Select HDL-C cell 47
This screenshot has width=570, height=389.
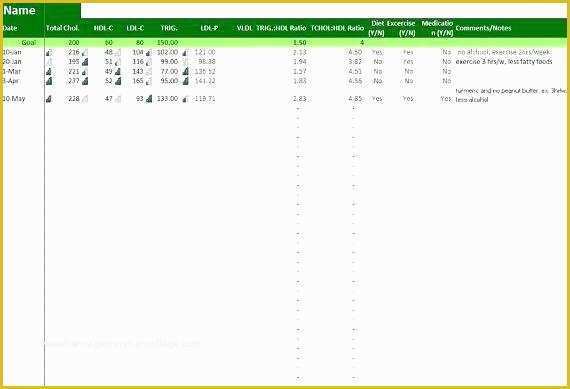coord(108,99)
